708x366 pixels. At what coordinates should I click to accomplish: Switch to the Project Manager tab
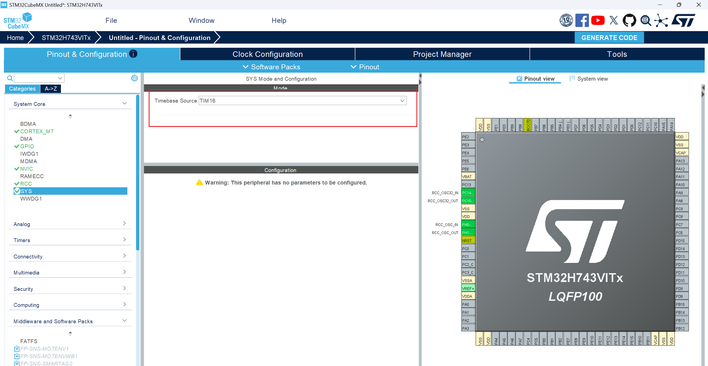click(x=442, y=54)
